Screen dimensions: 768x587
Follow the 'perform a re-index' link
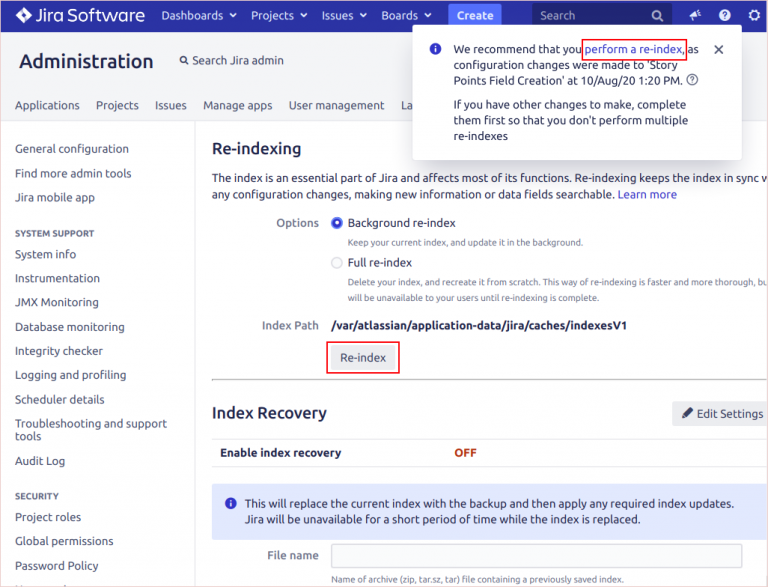tap(634, 49)
